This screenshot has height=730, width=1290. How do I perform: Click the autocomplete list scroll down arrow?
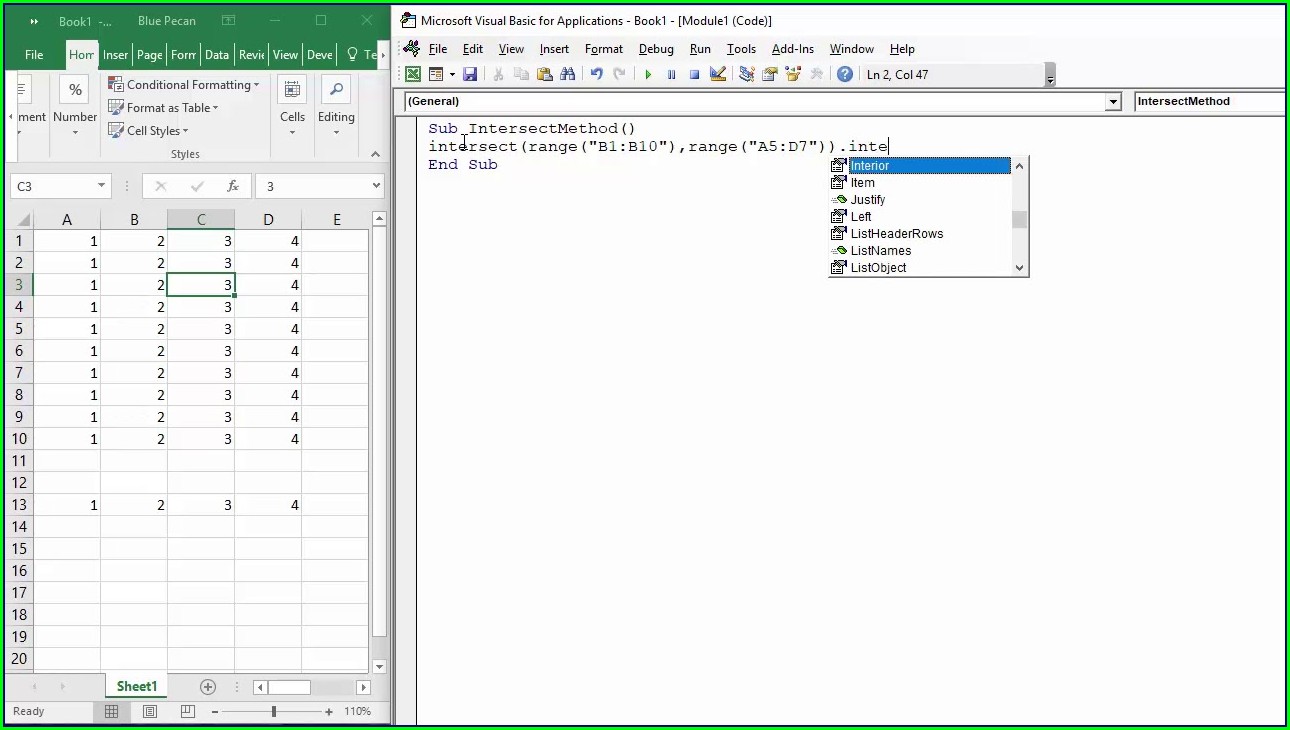tap(1019, 268)
